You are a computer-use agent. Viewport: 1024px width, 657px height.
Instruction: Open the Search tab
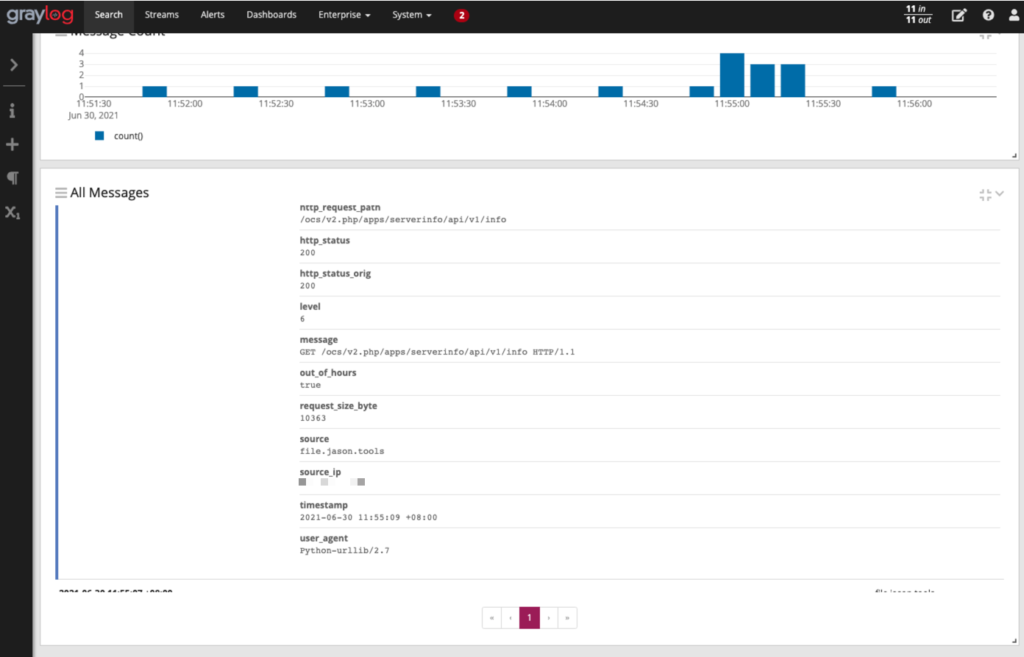click(108, 14)
